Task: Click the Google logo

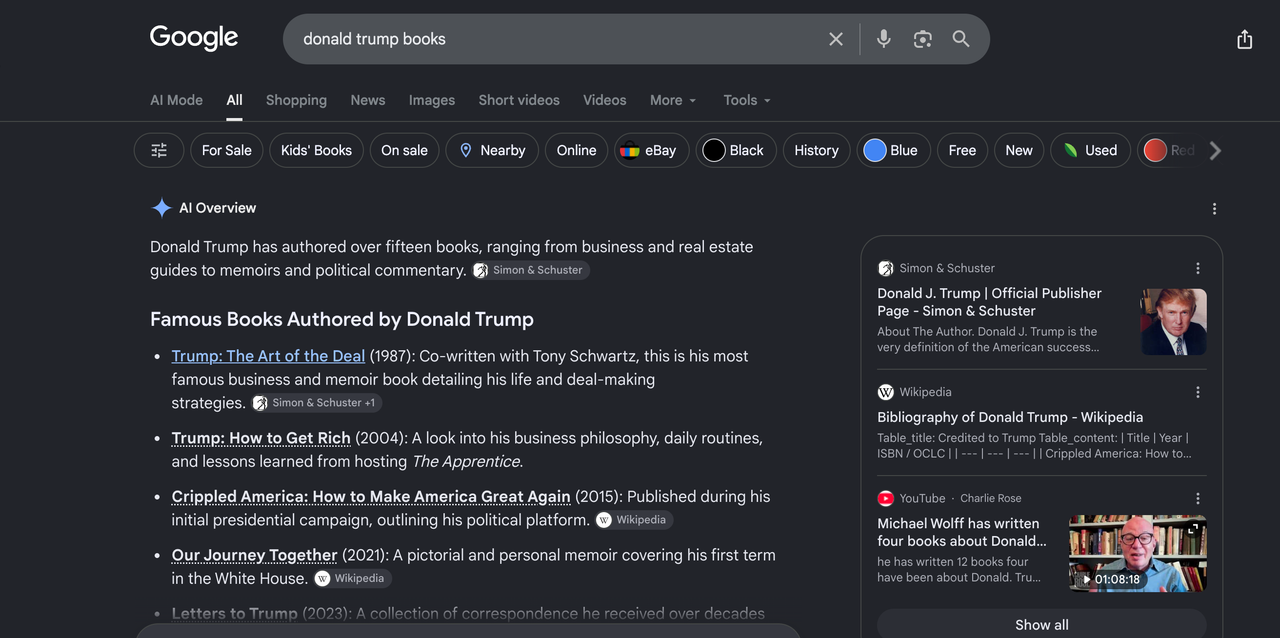Action: tap(194, 38)
